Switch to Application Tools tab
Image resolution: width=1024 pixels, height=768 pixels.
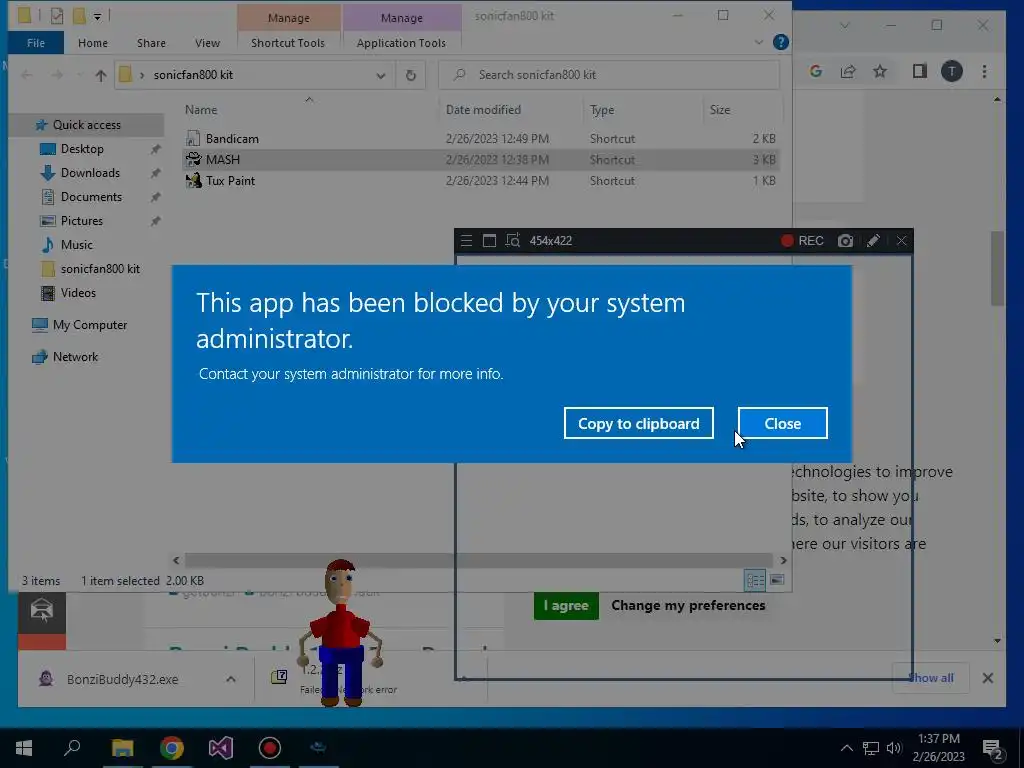tap(401, 42)
